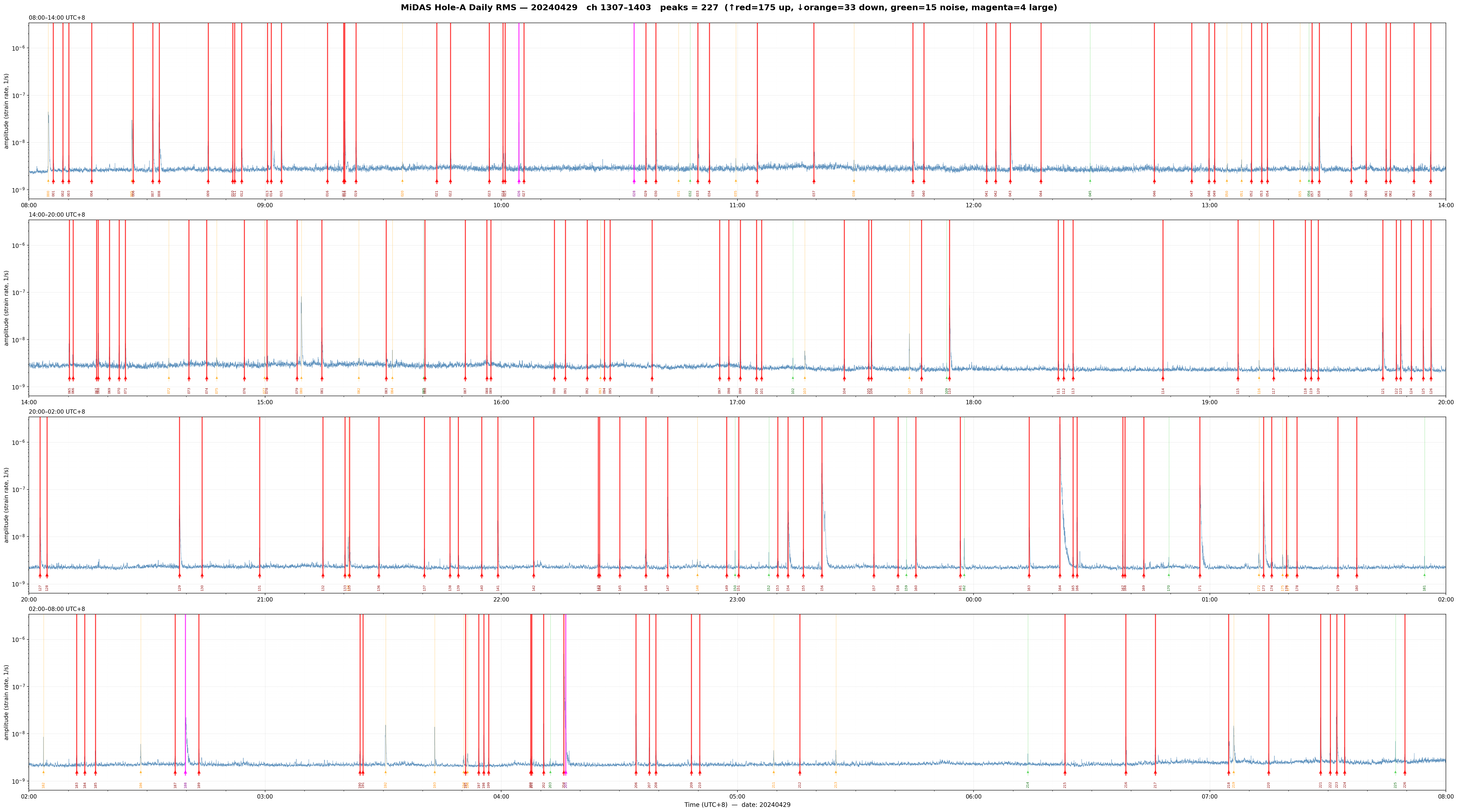Image resolution: width=1458 pixels, height=812 pixels.
Task: Select the red up arrow above label 163
Action: click(x=1029, y=575)
